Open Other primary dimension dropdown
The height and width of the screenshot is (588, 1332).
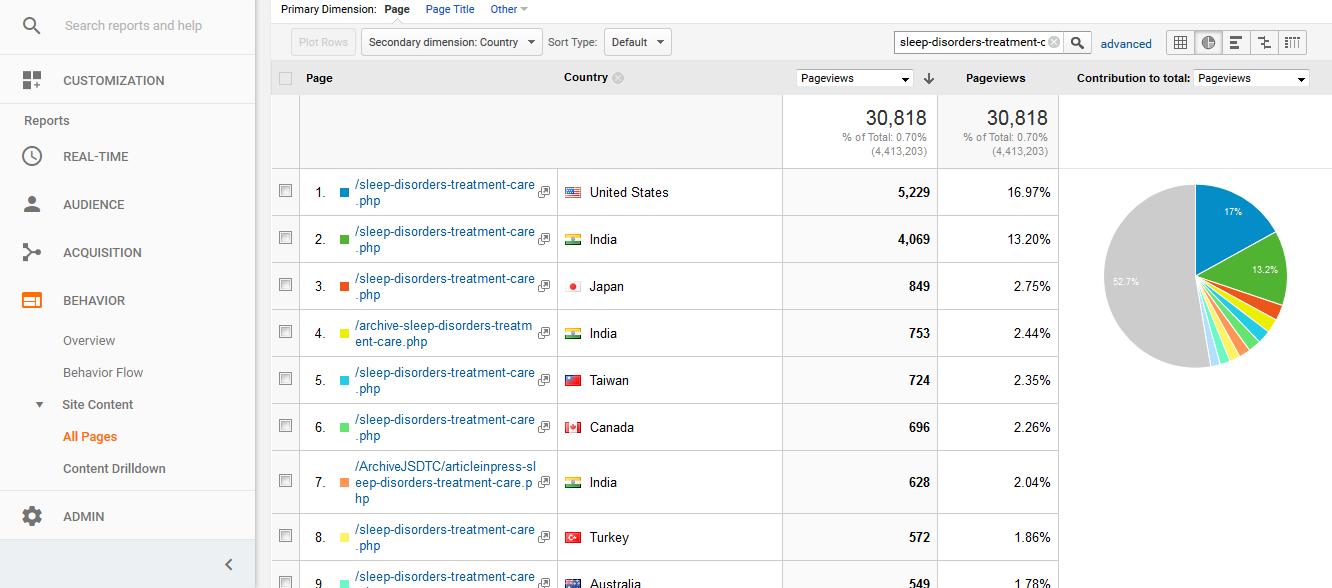[x=509, y=9]
